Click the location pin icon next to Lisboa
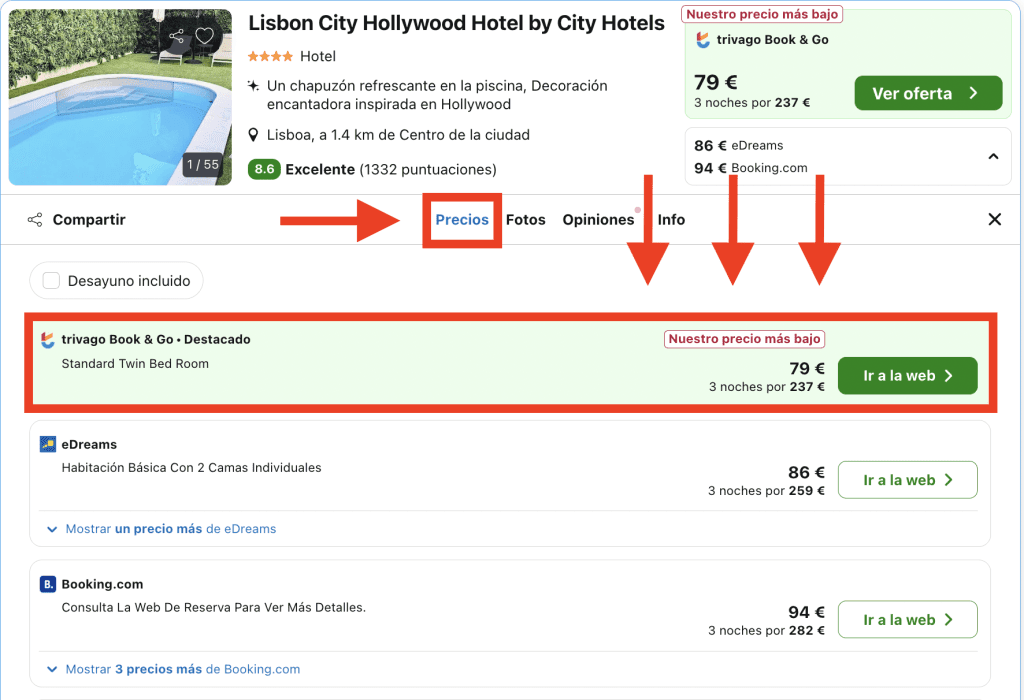This screenshot has width=1024, height=700. click(x=255, y=135)
